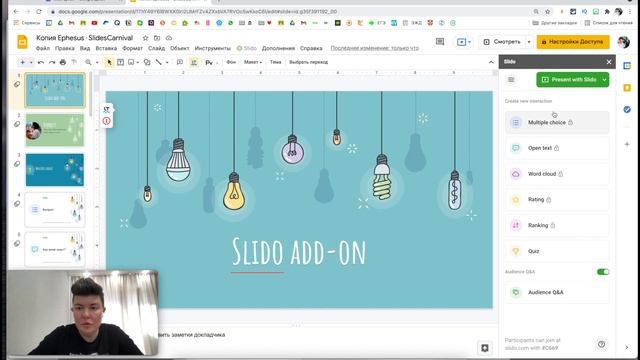Open the comment history icon

tap(440, 42)
